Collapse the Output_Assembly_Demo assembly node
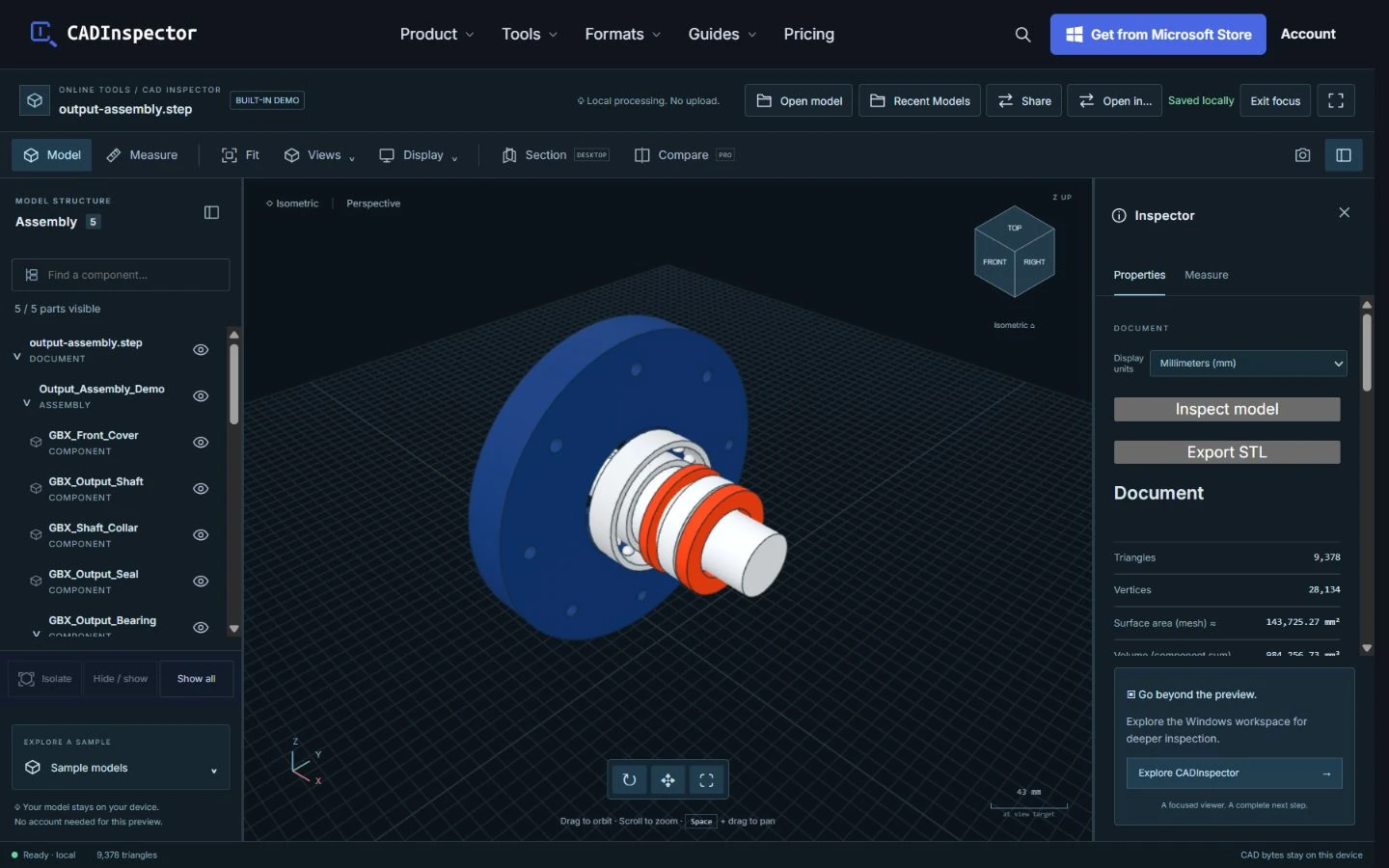Screen dimensions: 1389x868 (x=26, y=402)
